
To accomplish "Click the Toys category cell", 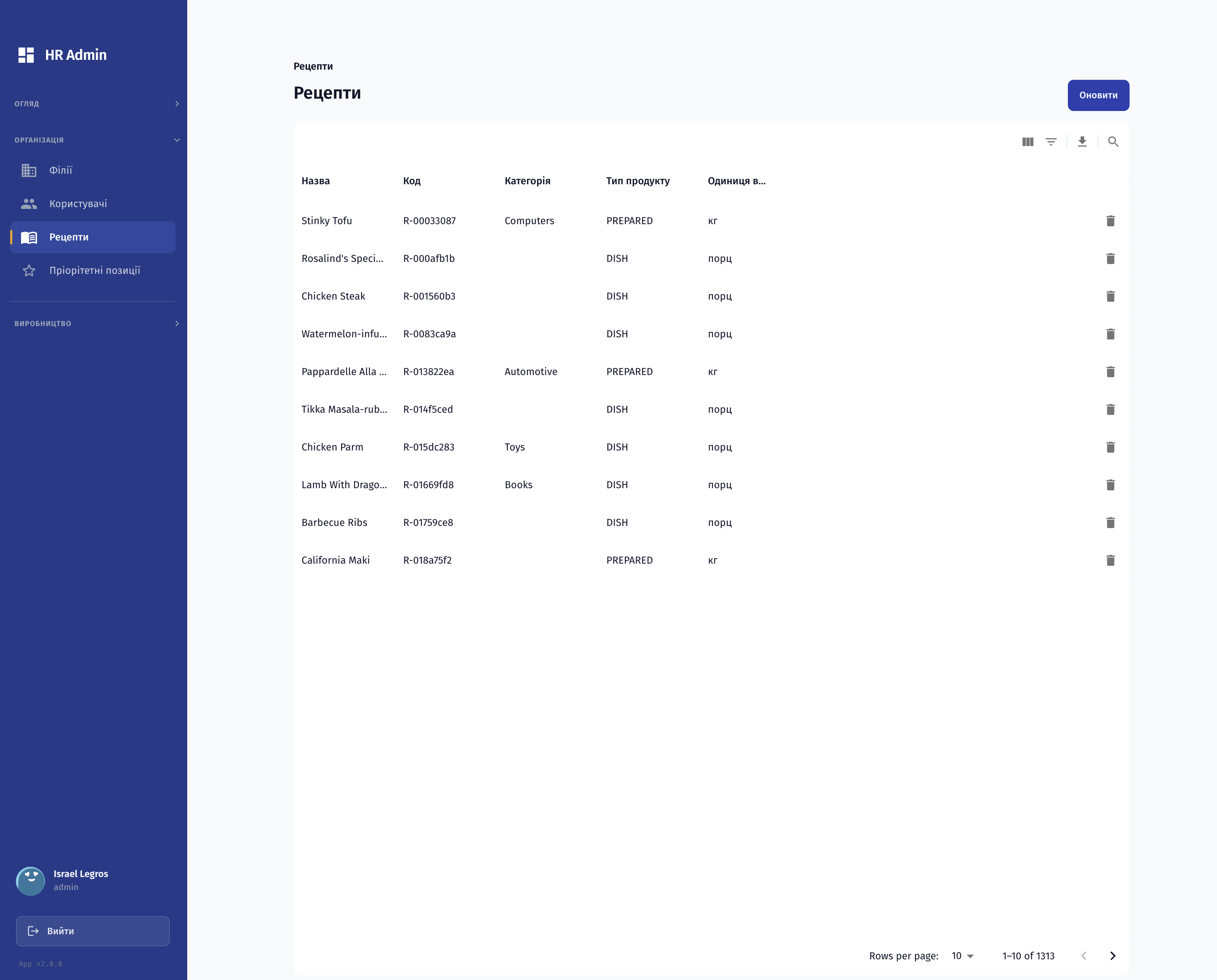I will pyautogui.click(x=515, y=447).
